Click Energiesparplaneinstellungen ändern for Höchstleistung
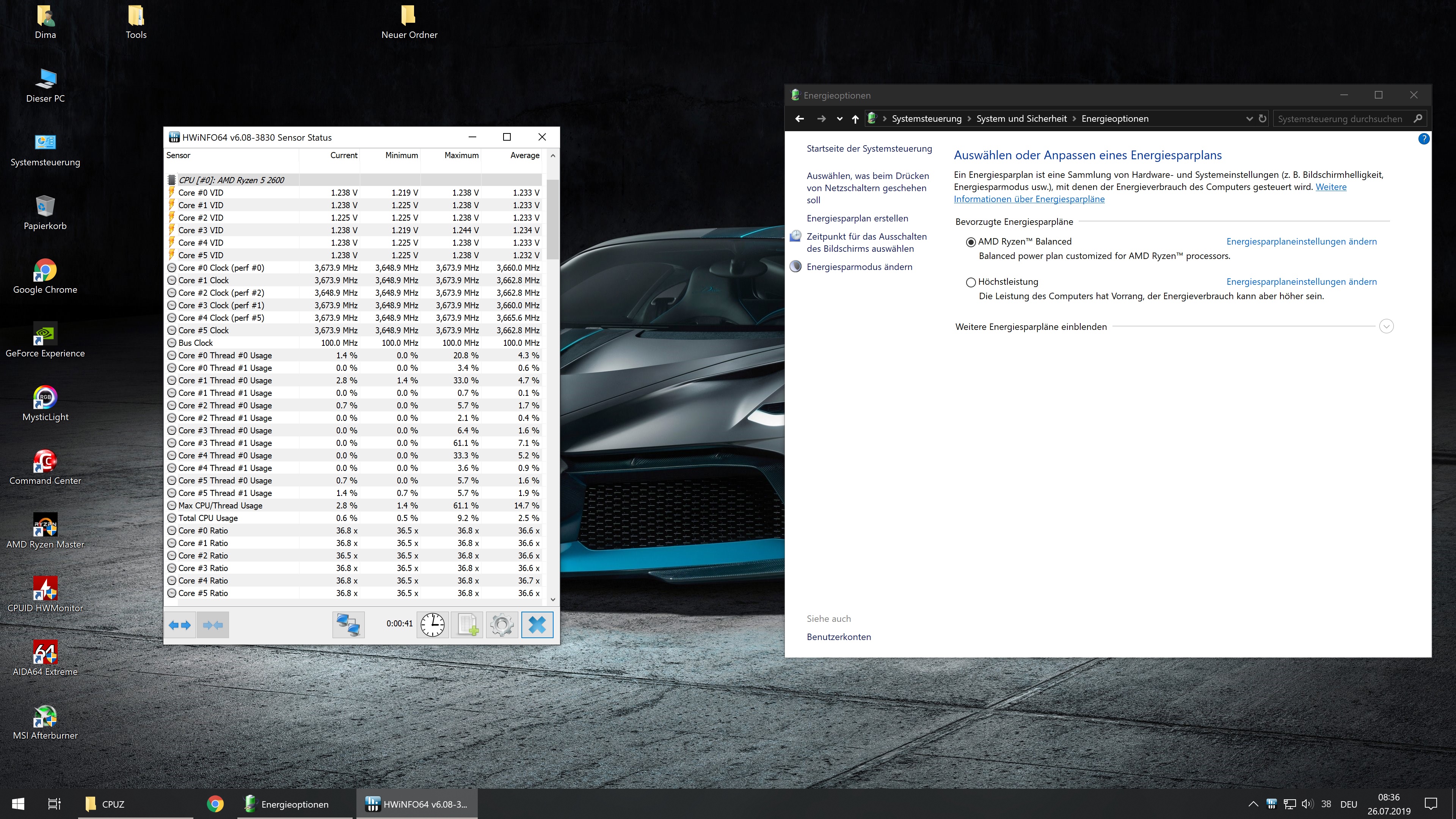The height and width of the screenshot is (819, 1456). click(x=1301, y=281)
